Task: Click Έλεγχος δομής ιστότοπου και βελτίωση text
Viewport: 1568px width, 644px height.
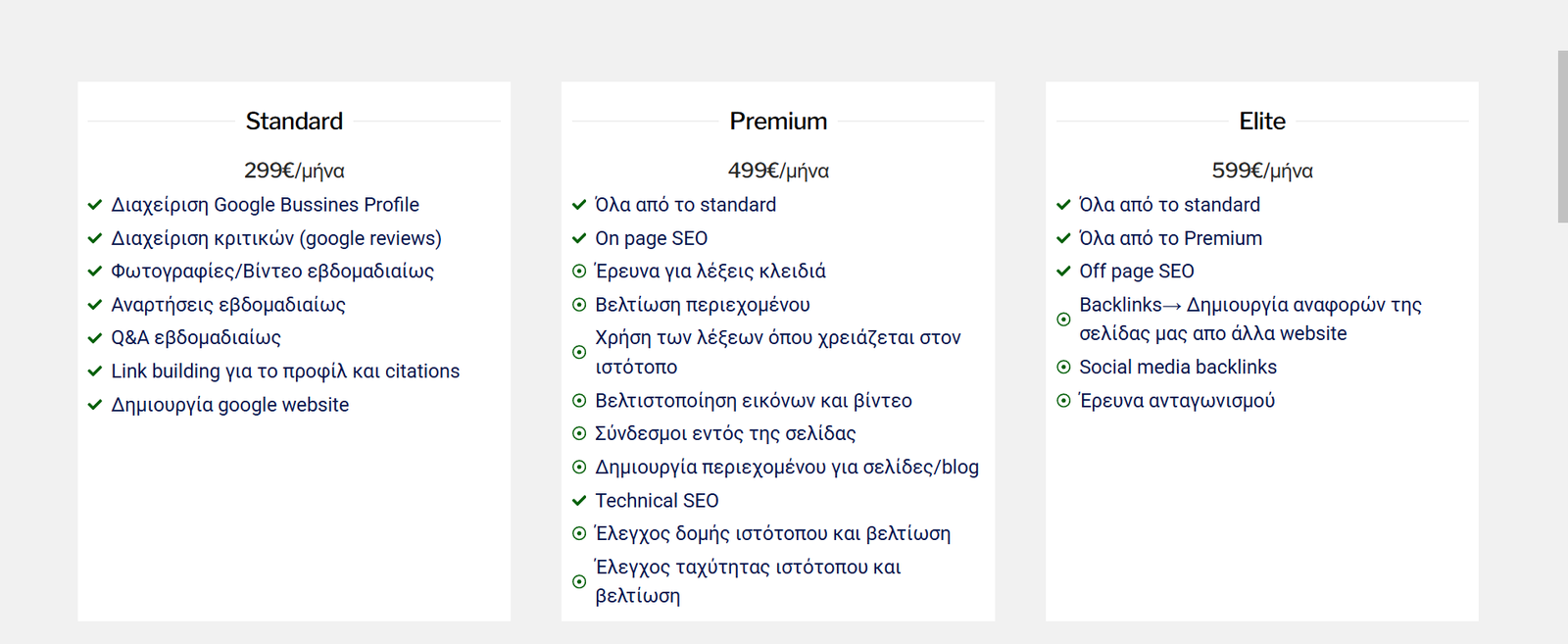Action: click(x=773, y=534)
